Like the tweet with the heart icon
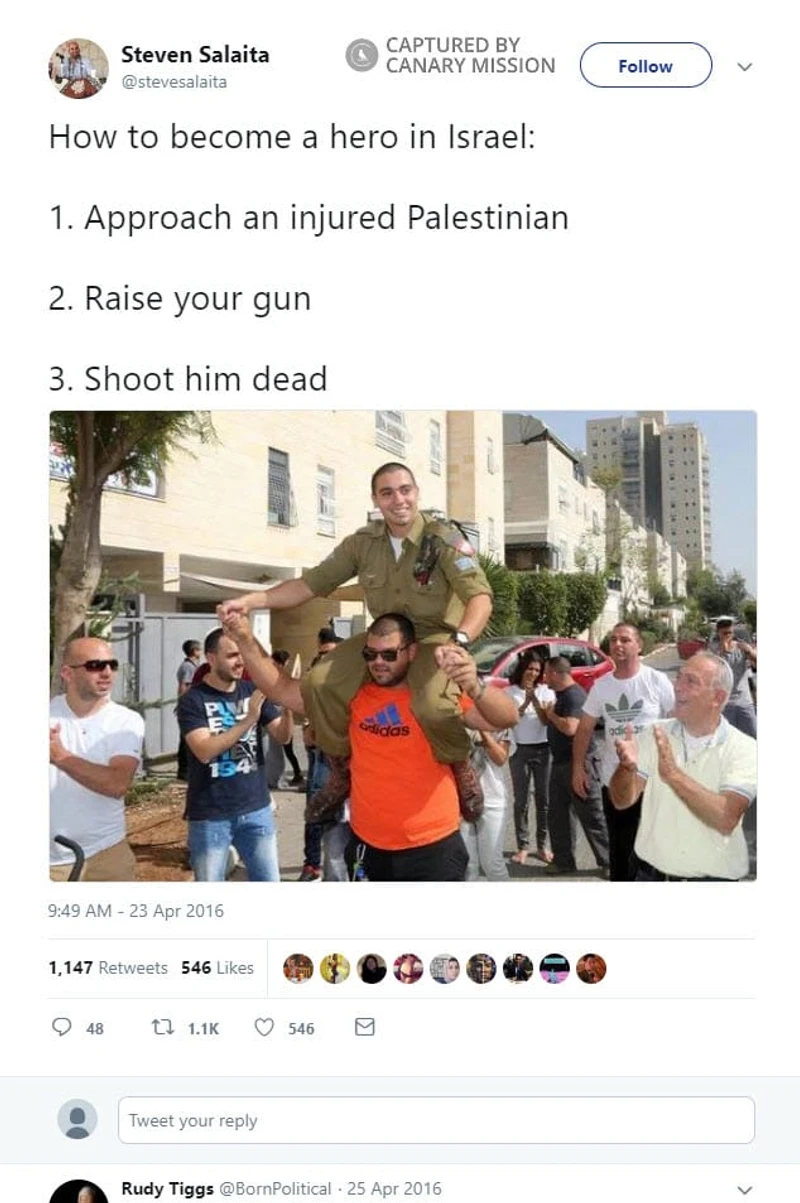This screenshot has width=800, height=1203. tap(264, 1027)
